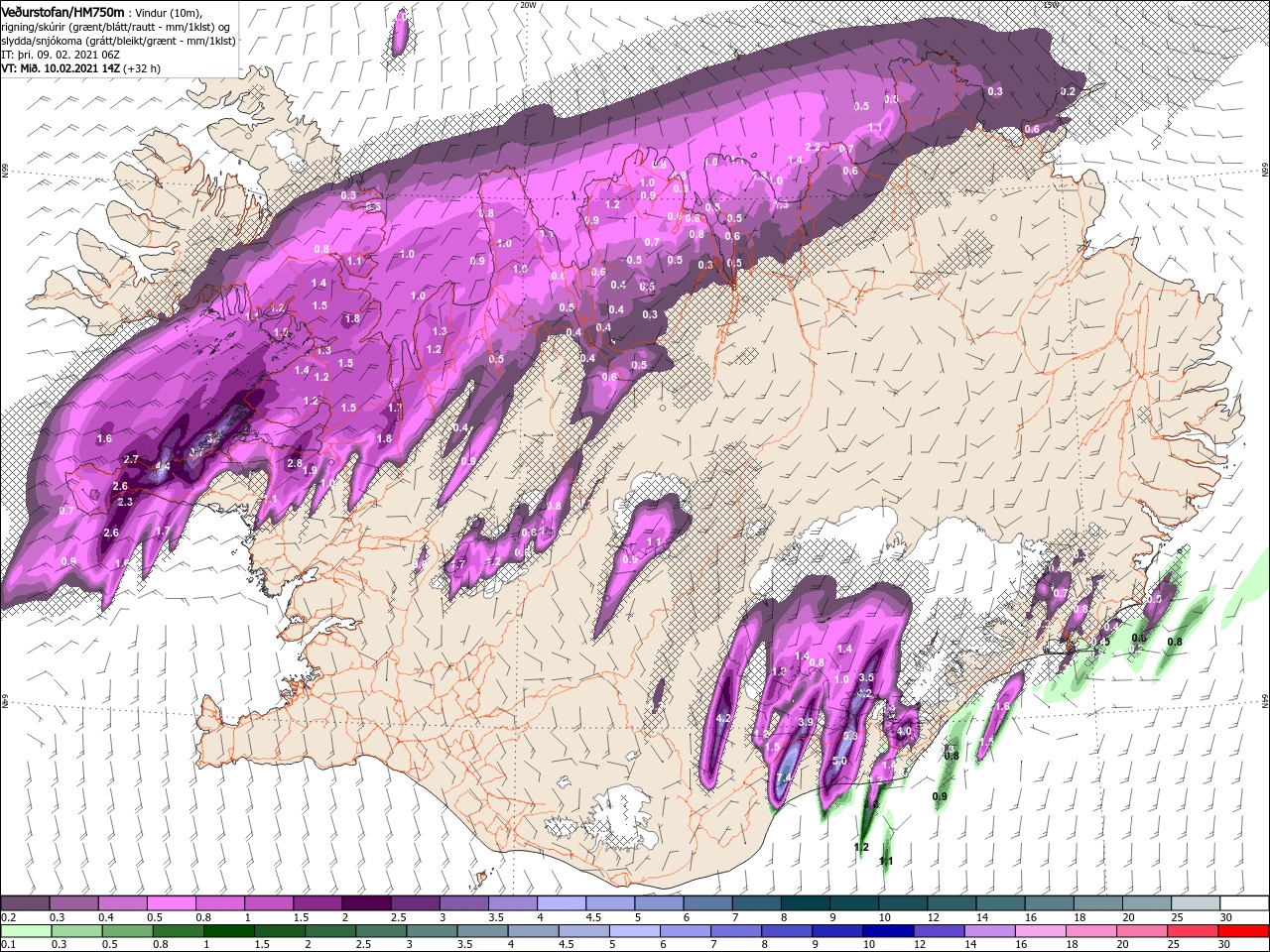This screenshot has height=952, width=1270.
Task: Click the '25' label in the snow legend
Action: pos(1180,917)
